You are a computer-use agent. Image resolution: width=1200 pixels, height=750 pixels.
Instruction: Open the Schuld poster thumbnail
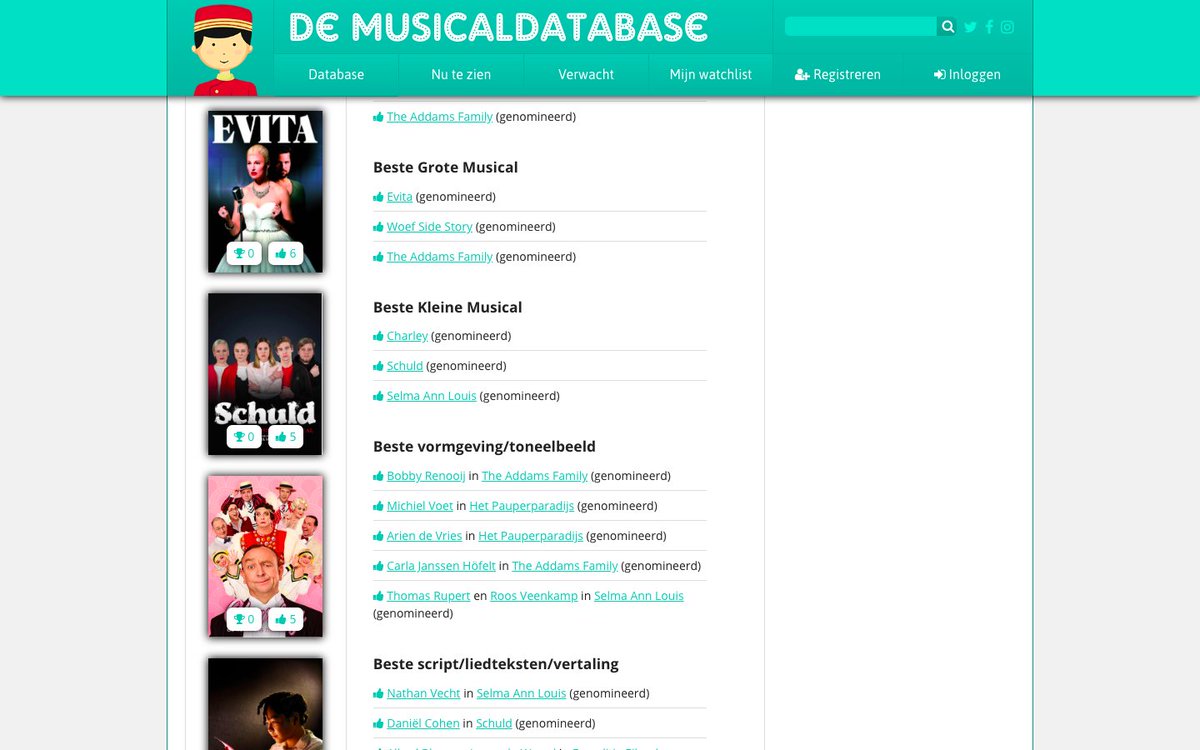coord(265,374)
